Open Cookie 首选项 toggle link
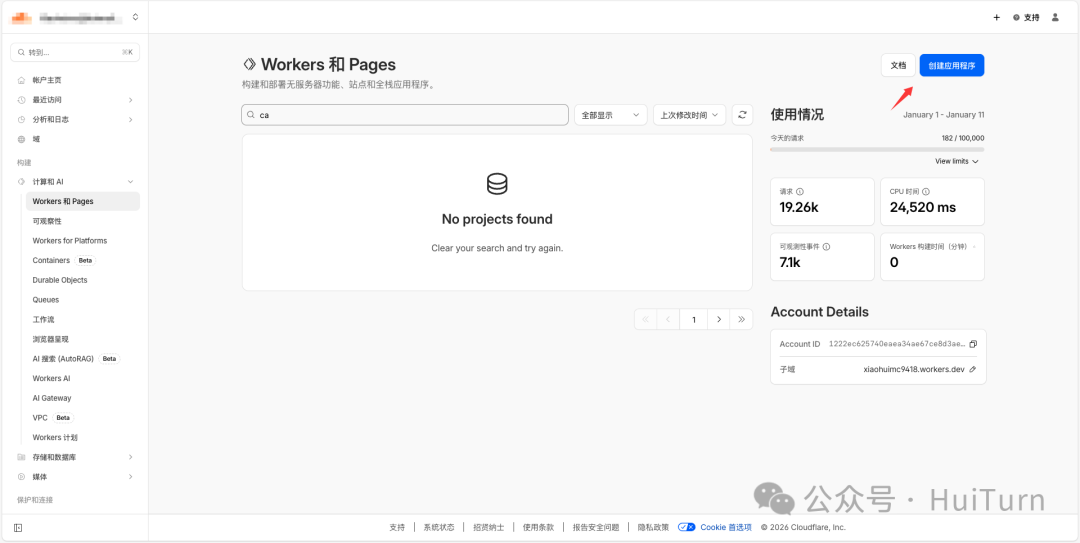This screenshot has height=543, width=1080. point(714,527)
